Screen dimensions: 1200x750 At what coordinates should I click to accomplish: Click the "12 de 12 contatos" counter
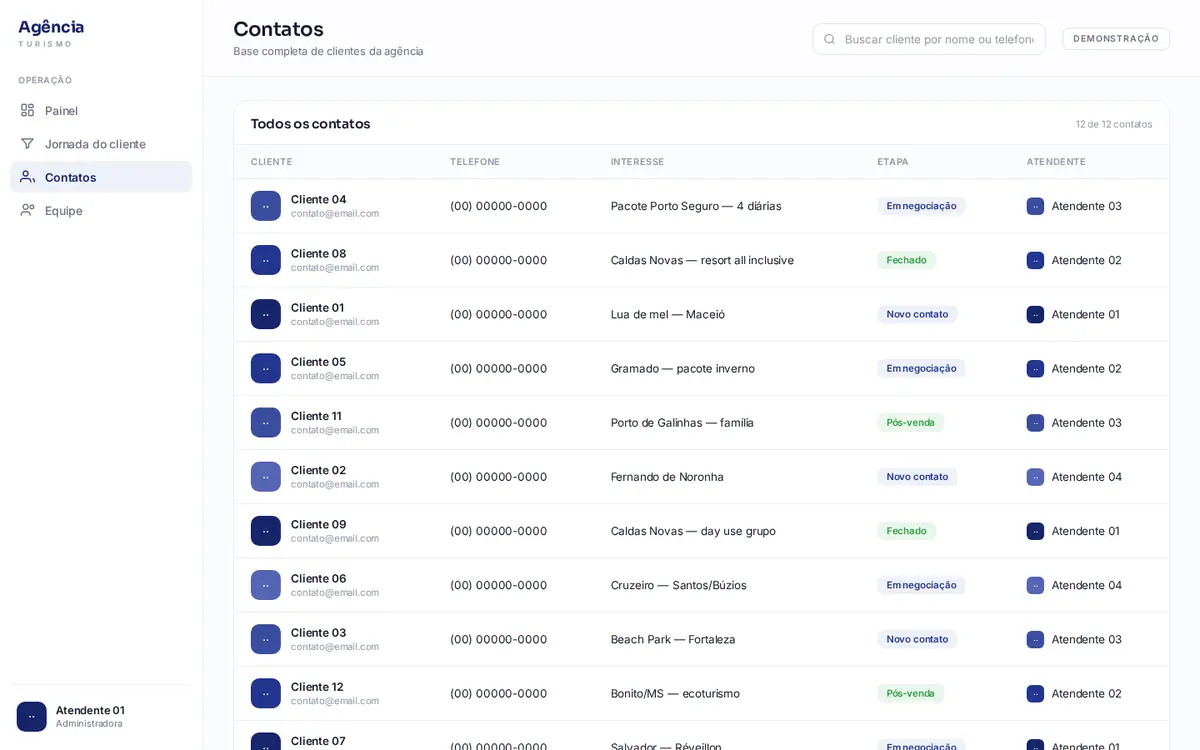click(1114, 124)
